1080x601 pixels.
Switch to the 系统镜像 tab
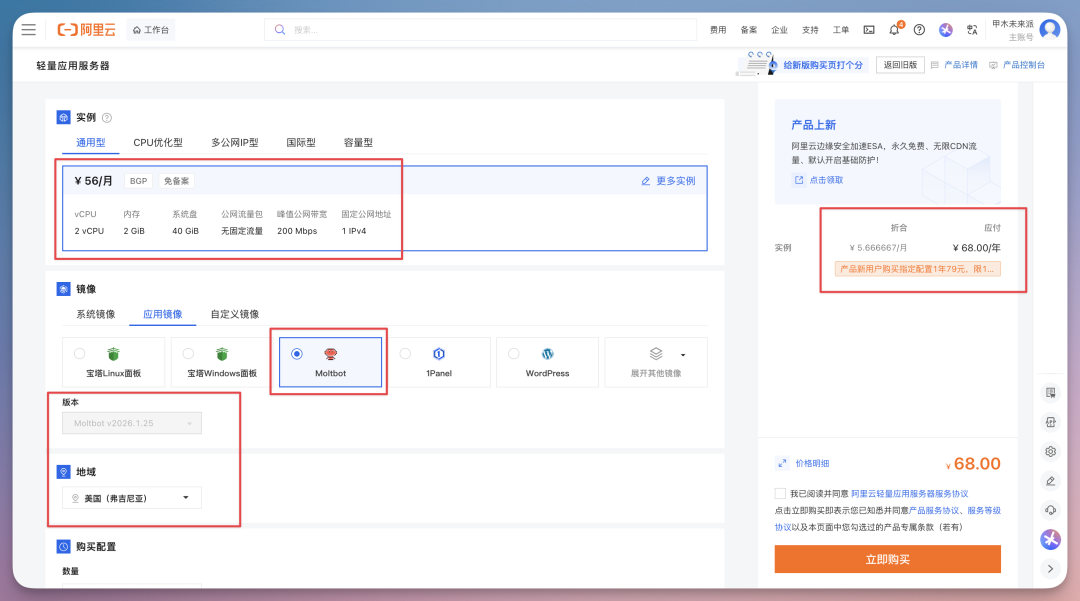96,314
